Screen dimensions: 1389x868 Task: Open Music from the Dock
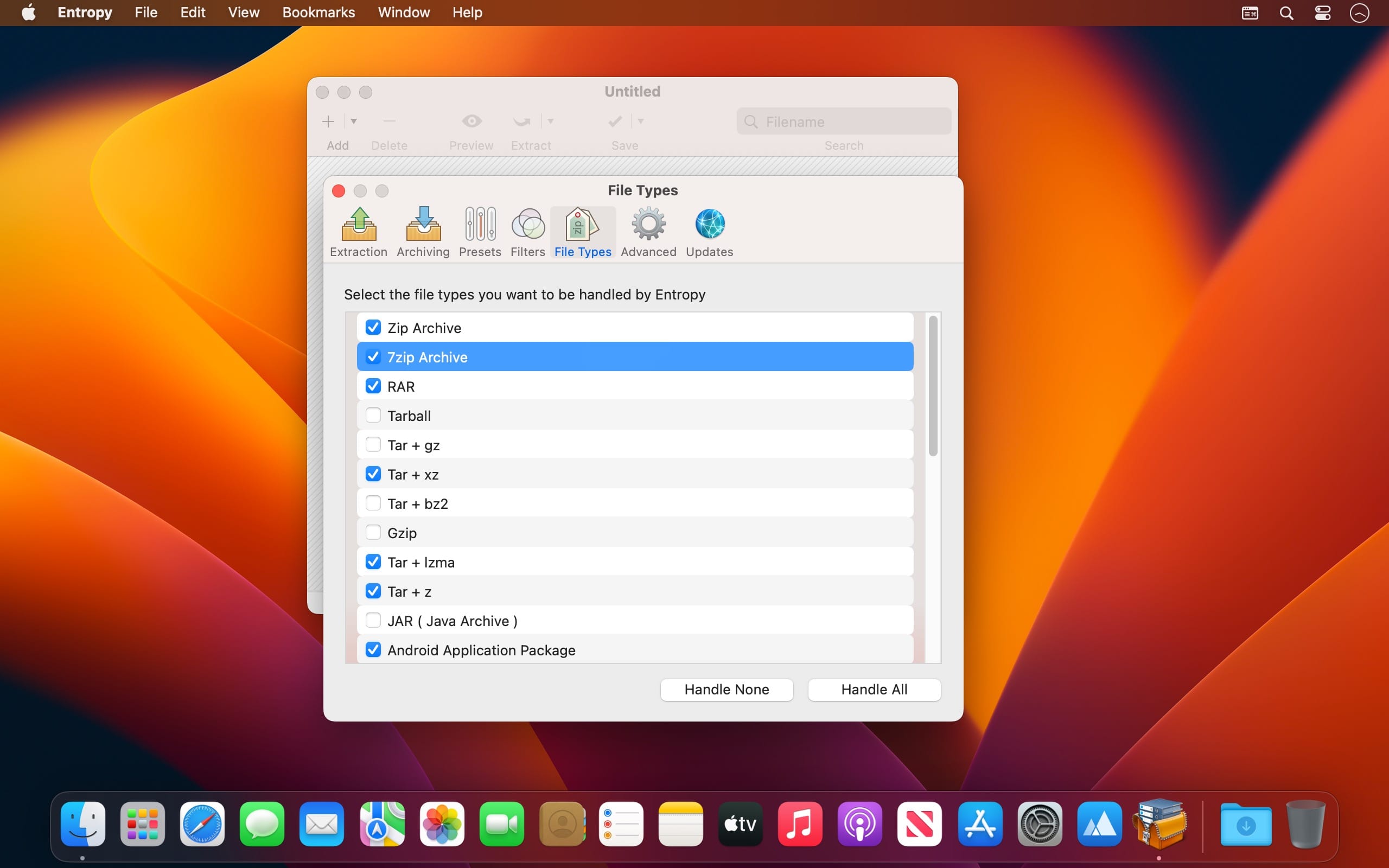point(800,824)
